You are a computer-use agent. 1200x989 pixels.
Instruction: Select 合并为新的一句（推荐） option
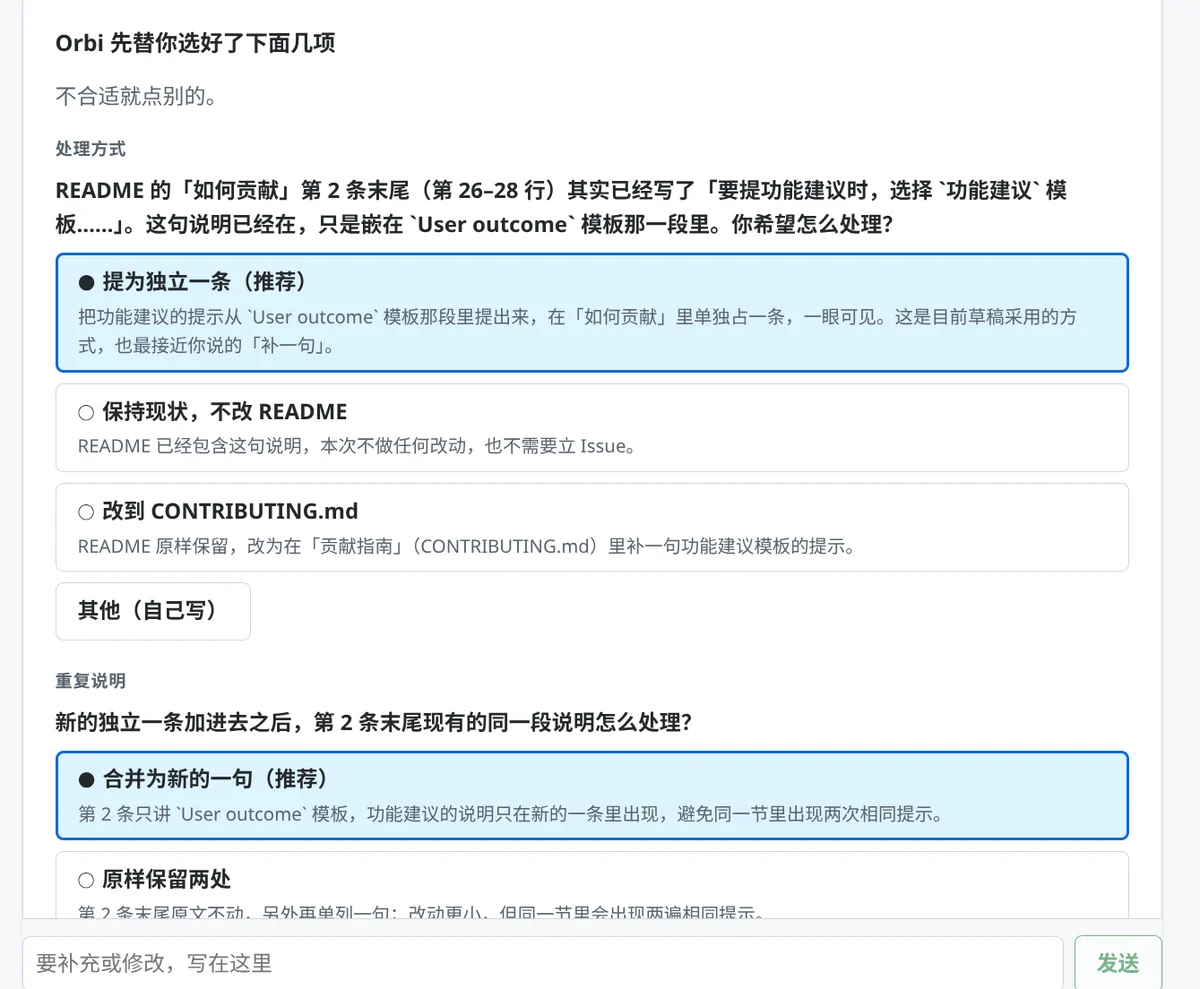(592, 796)
